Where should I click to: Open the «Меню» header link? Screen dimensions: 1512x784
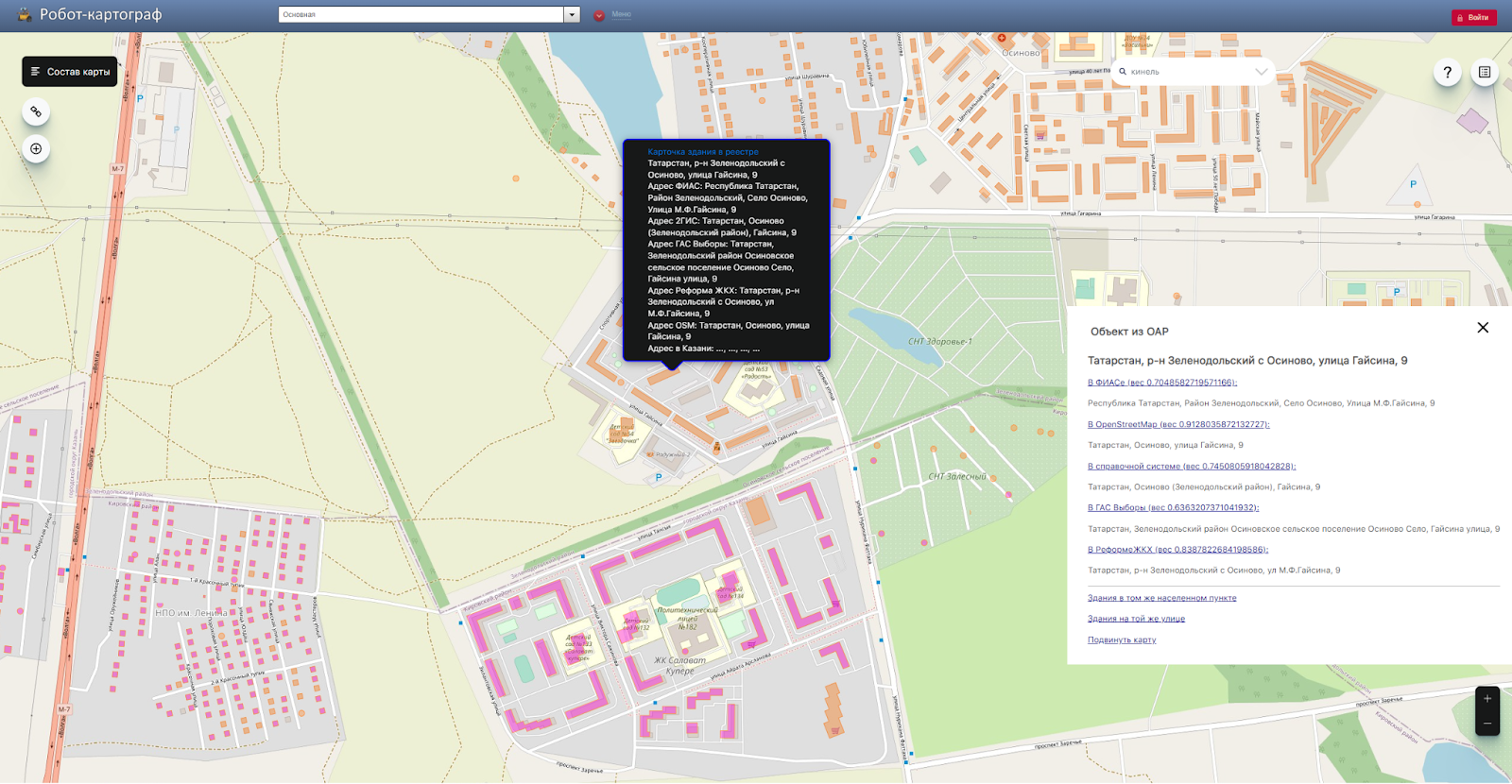pos(621,14)
